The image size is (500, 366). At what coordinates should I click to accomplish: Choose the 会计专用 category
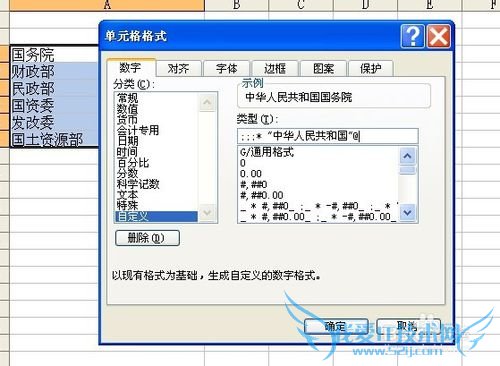156,130
